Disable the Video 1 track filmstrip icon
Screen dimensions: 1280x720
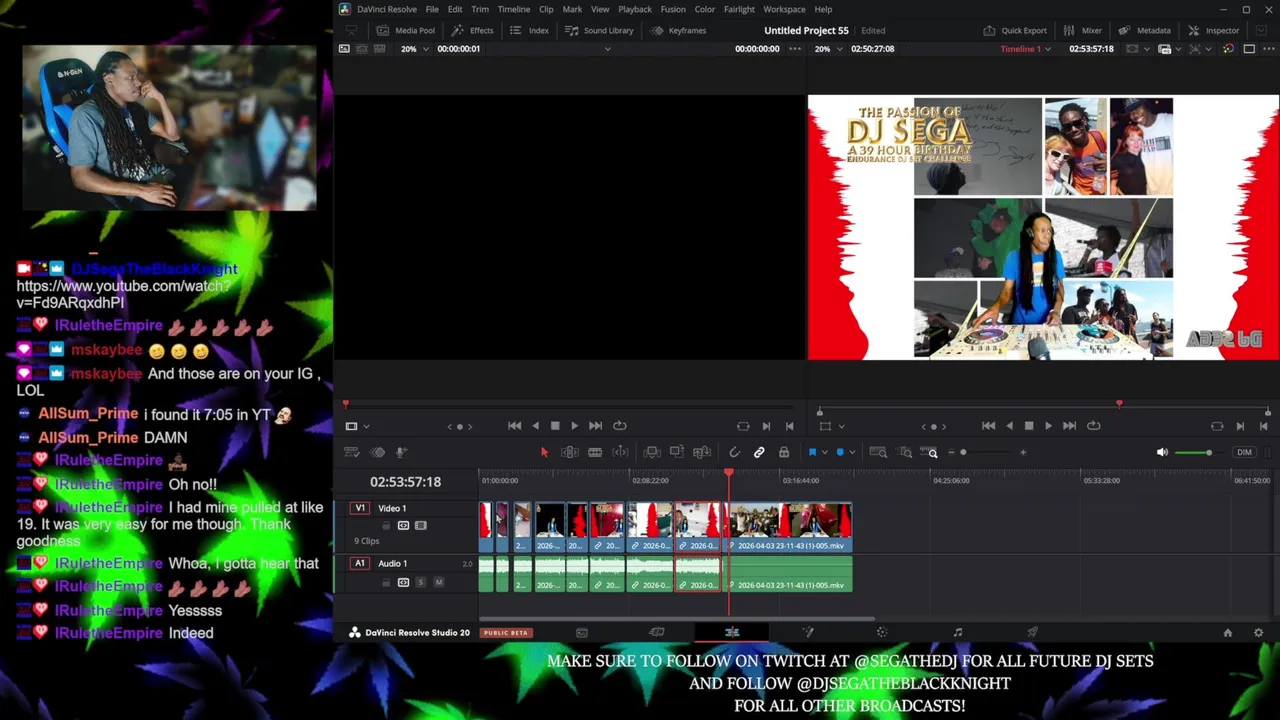coord(420,526)
